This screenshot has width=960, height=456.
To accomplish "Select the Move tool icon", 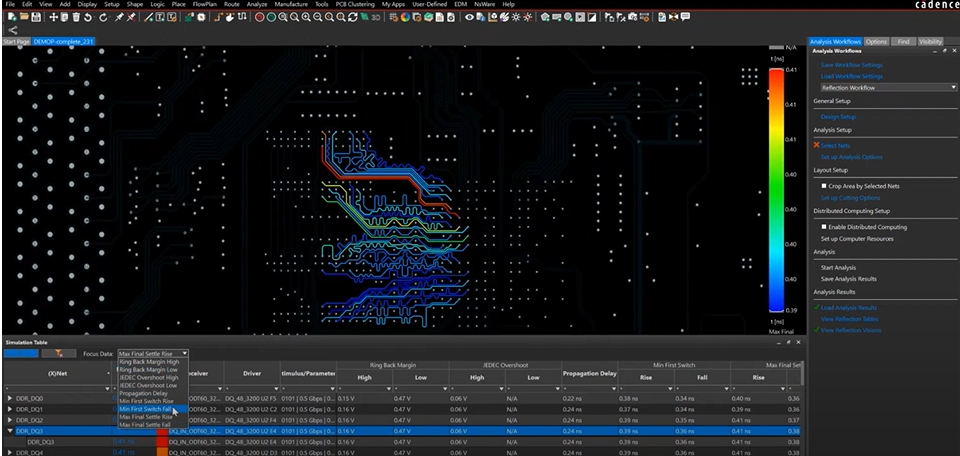I will (x=53, y=17).
